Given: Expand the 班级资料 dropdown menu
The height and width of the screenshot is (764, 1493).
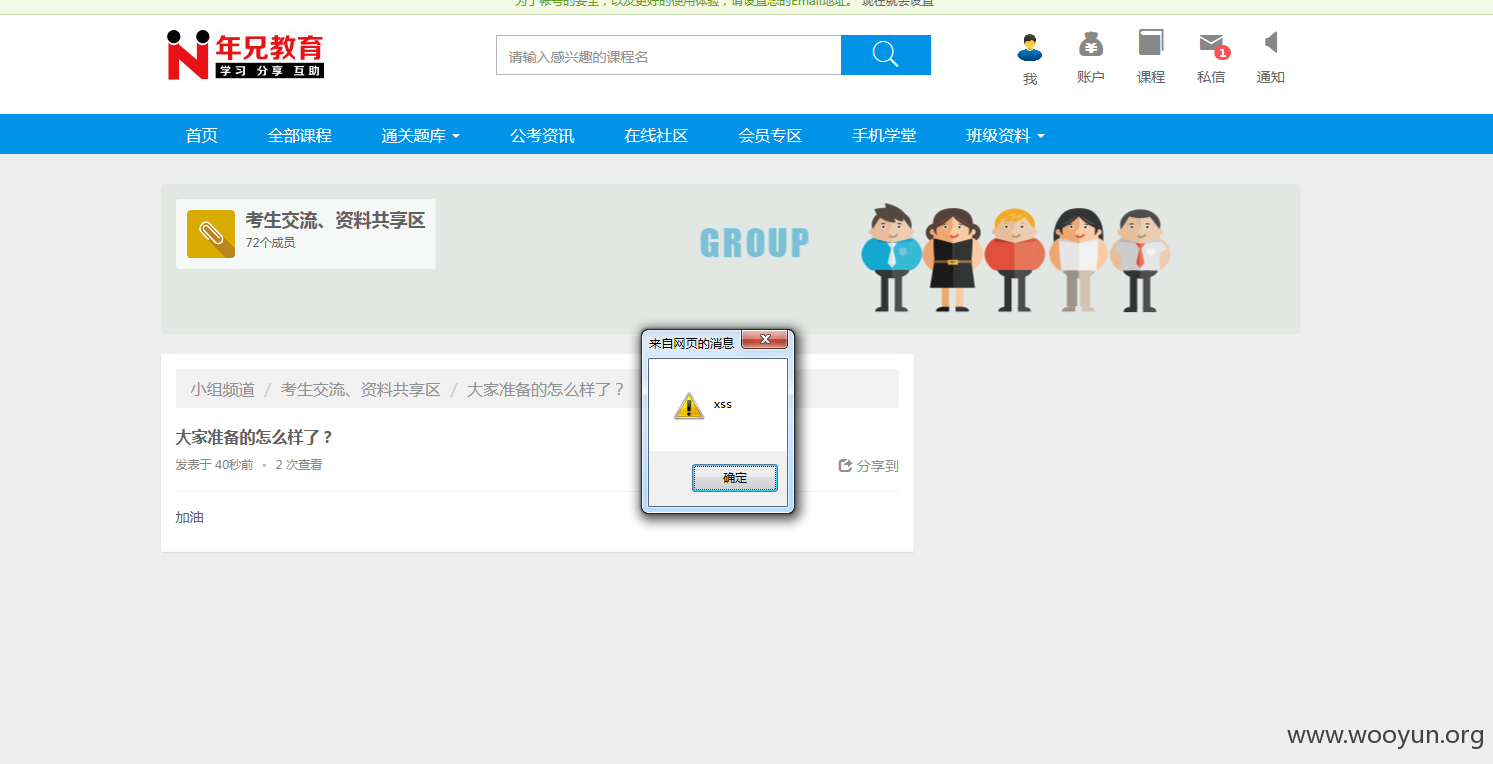Looking at the screenshot, I should [x=1005, y=135].
